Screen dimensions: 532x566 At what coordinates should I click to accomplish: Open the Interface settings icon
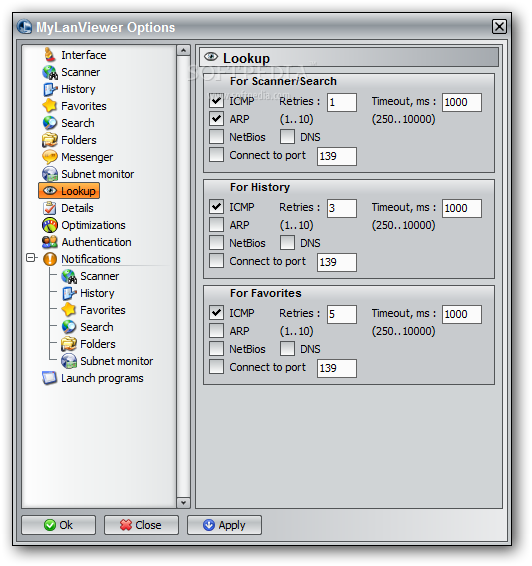pos(50,55)
